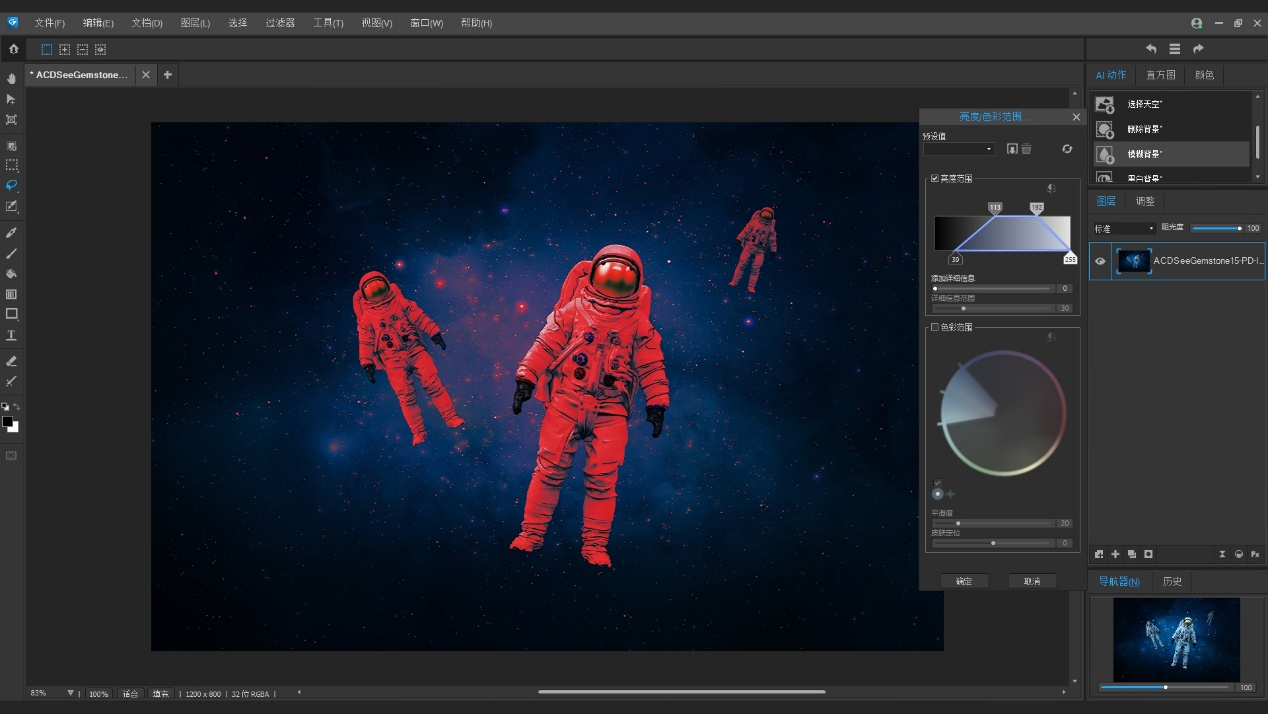Switch to the 历史 tab
Image resolution: width=1268 pixels, height=714 pixels.
pyautogui.click(x=1171, y=581)
